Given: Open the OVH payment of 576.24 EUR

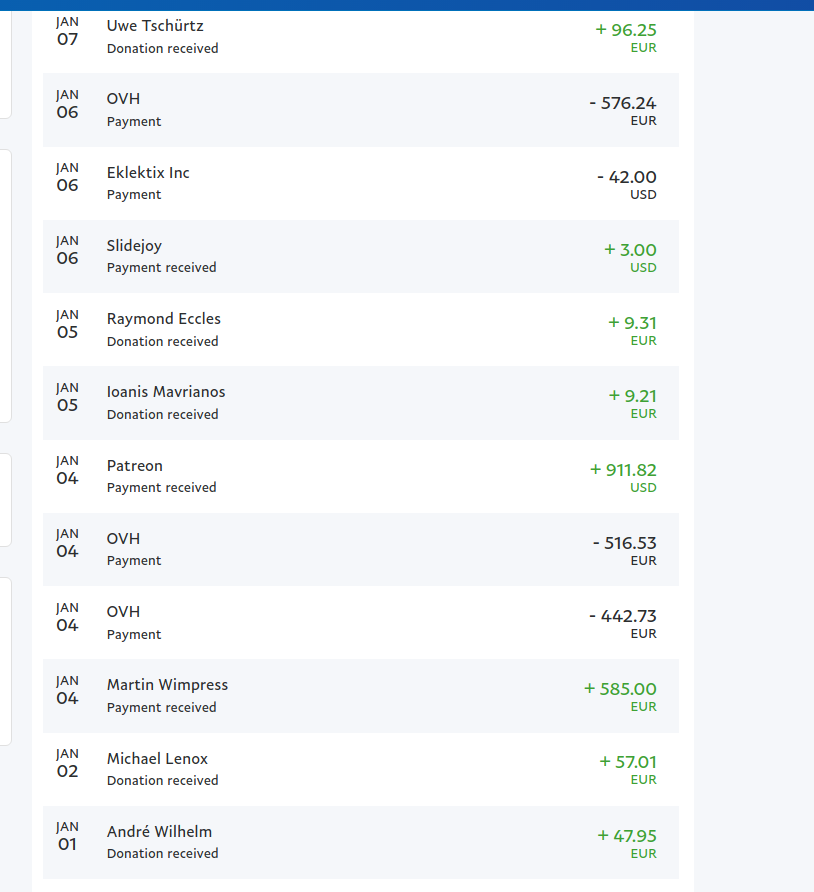Looking at the screenshot, I should [361, 110].
